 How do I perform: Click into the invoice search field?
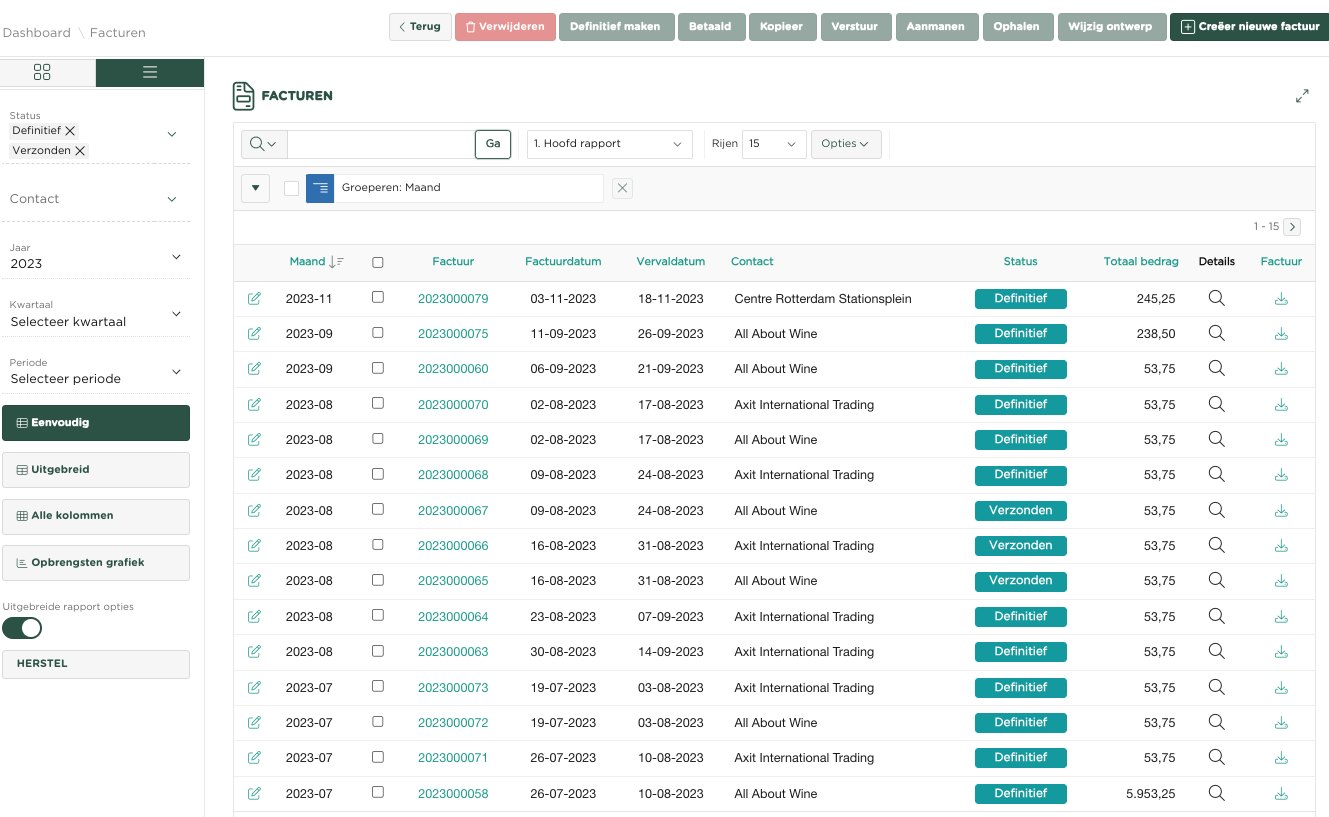pos(380,144)
